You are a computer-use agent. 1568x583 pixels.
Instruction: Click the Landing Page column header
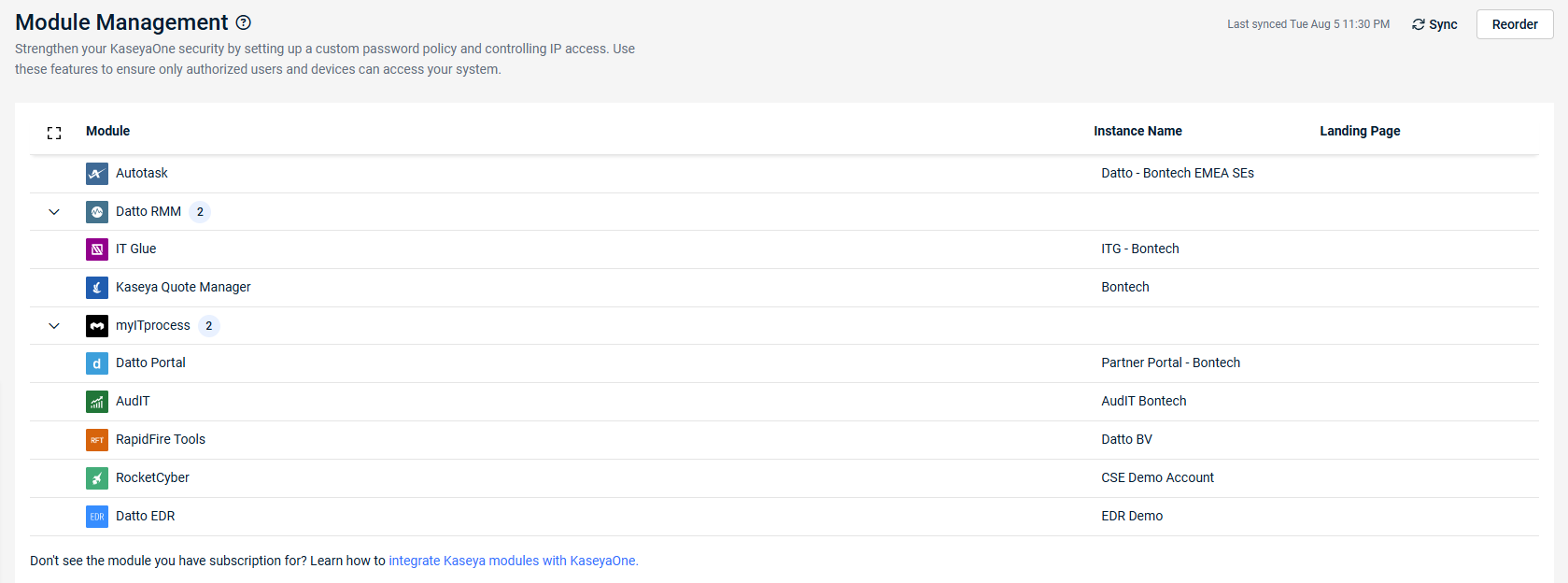click(1360, 131)
